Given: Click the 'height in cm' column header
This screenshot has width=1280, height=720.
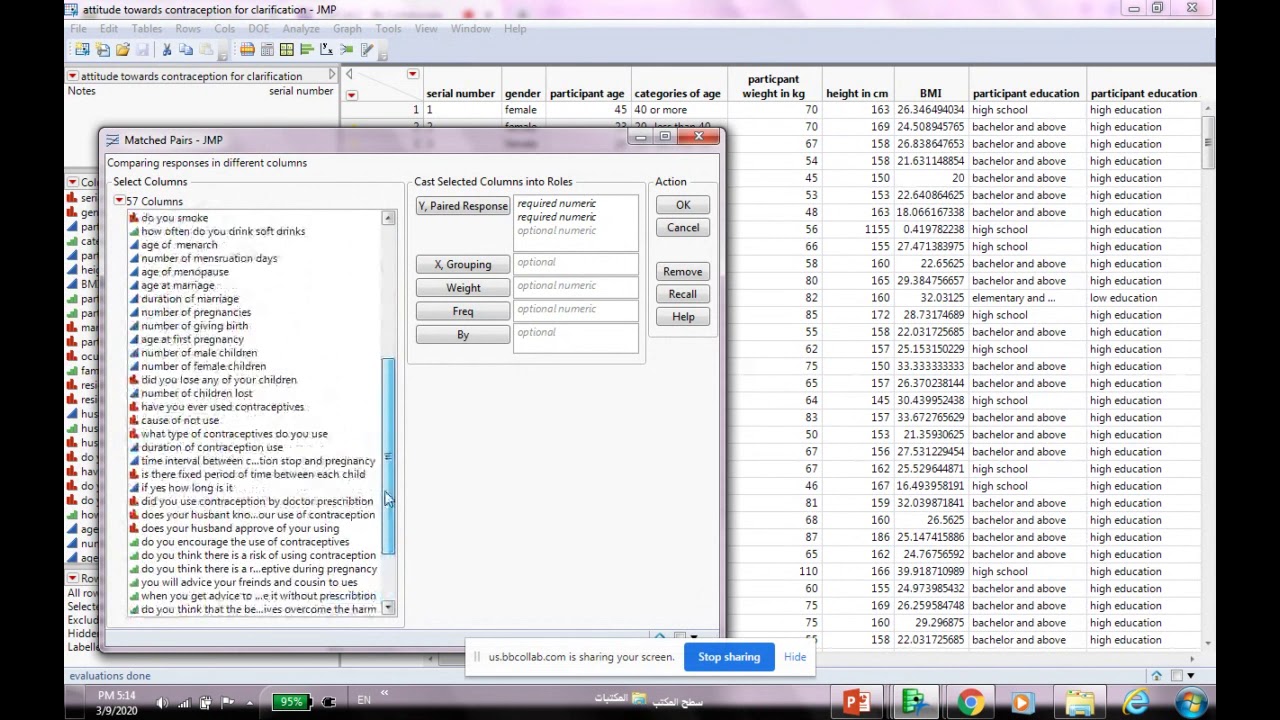Looking at the screenshot, I should [x=857, y=94].
